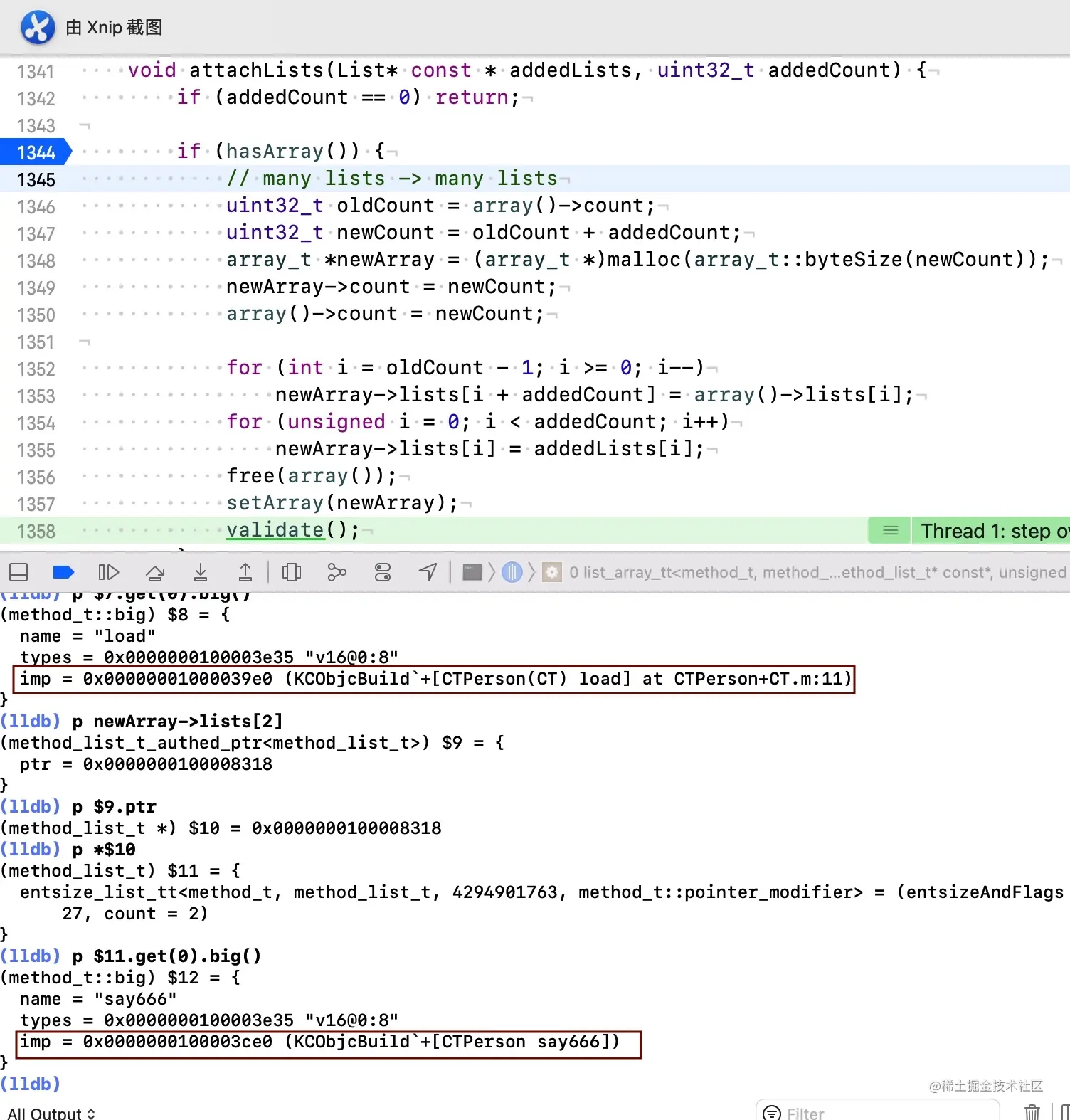Select the process icon in debug bar
This screenshot has width=1070, height=1120.
coord(472,572)
